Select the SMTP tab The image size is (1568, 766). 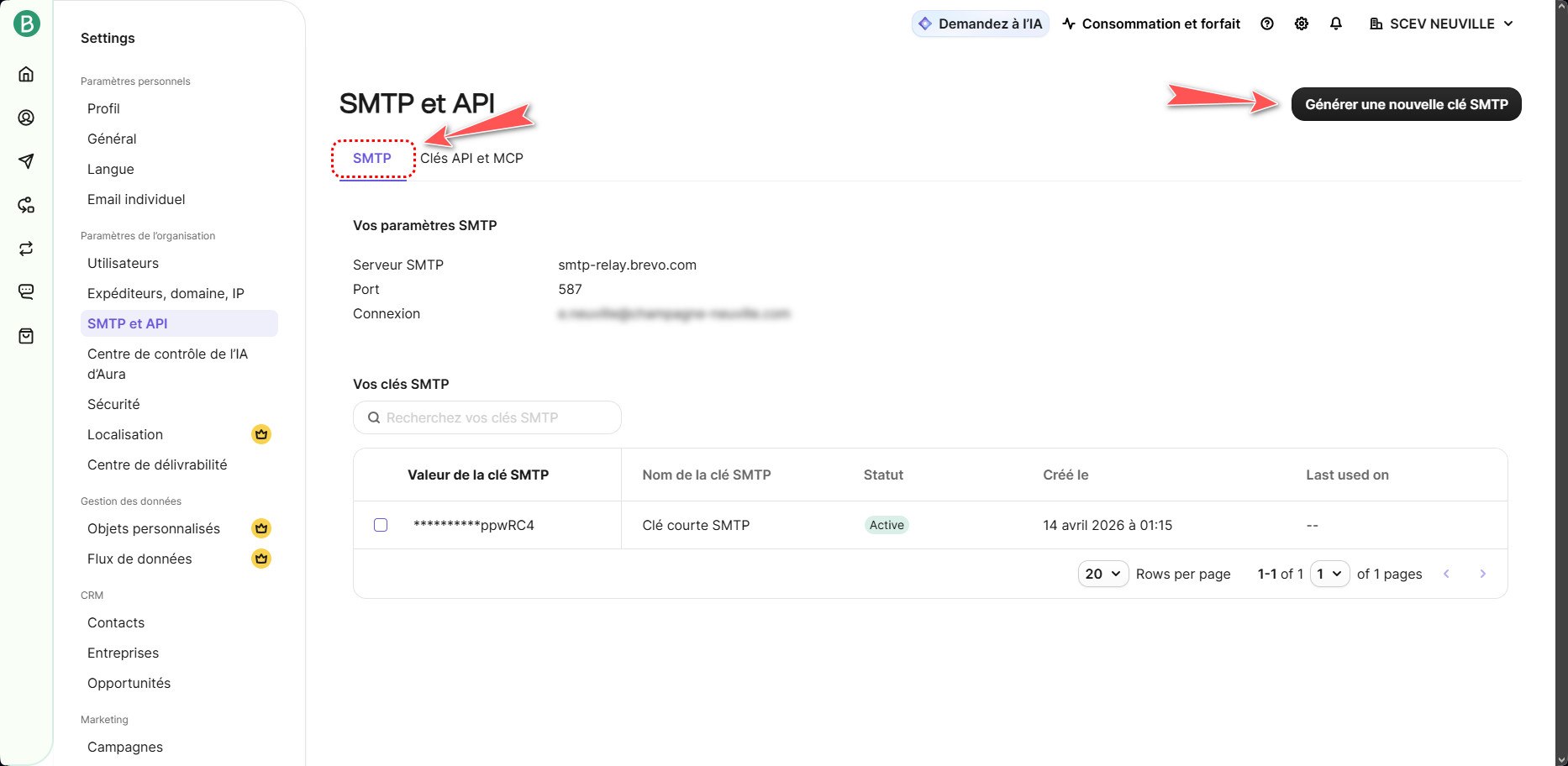[372, 158]
